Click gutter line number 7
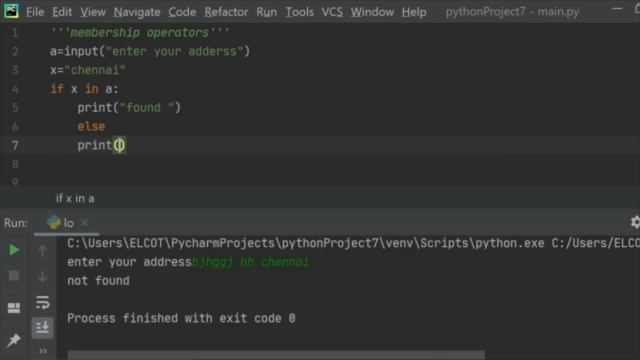The height and width of the screenshot is (360, 640). click(15, 145)
